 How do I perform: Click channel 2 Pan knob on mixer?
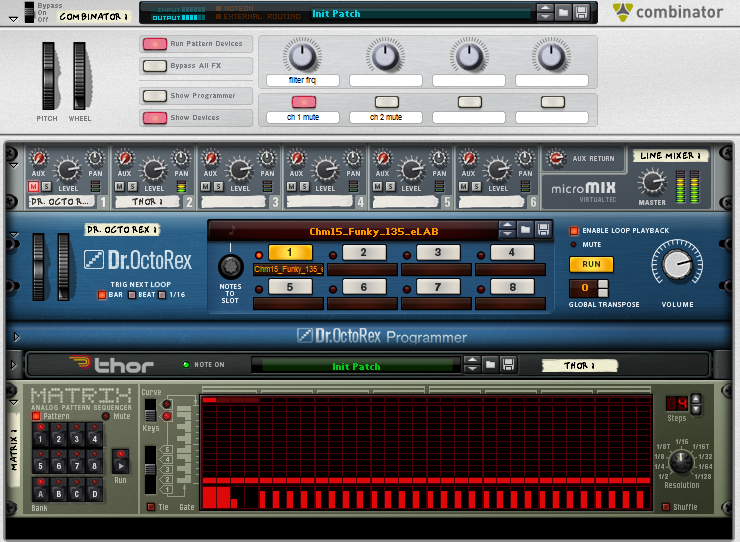click(181, 158)
